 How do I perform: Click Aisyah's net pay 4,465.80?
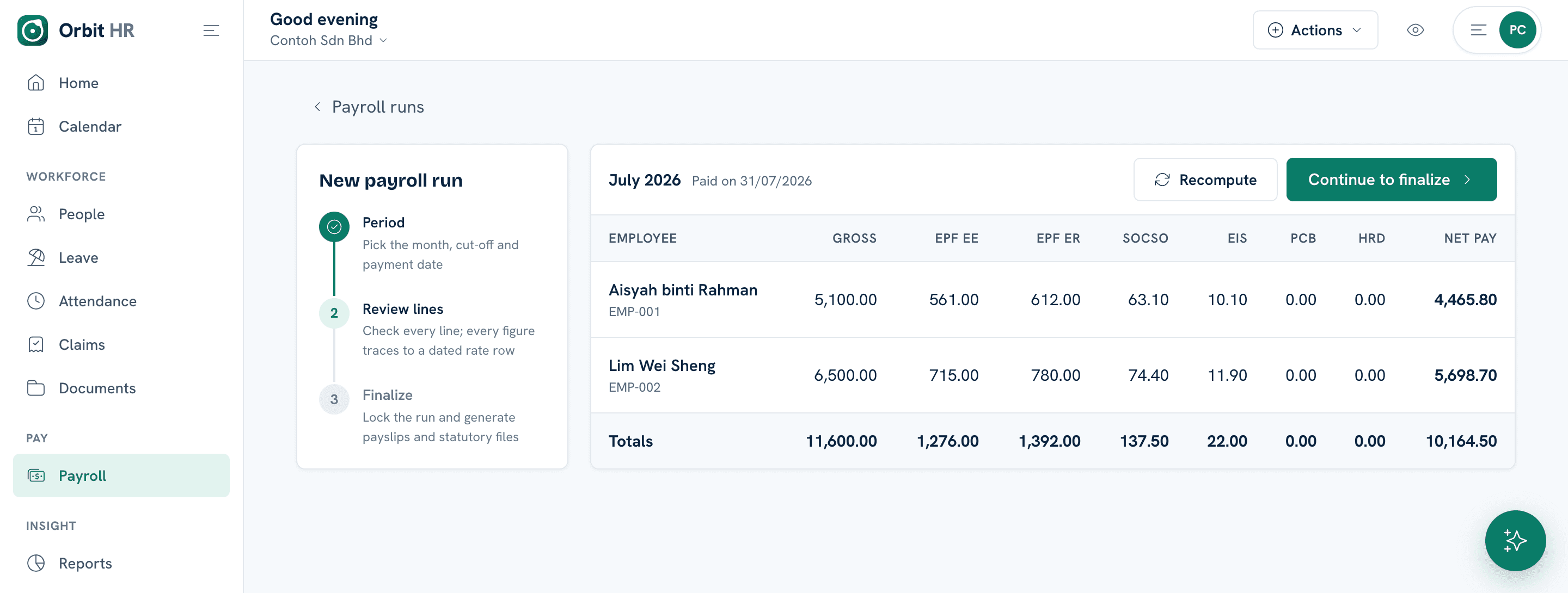point(1465,300)
